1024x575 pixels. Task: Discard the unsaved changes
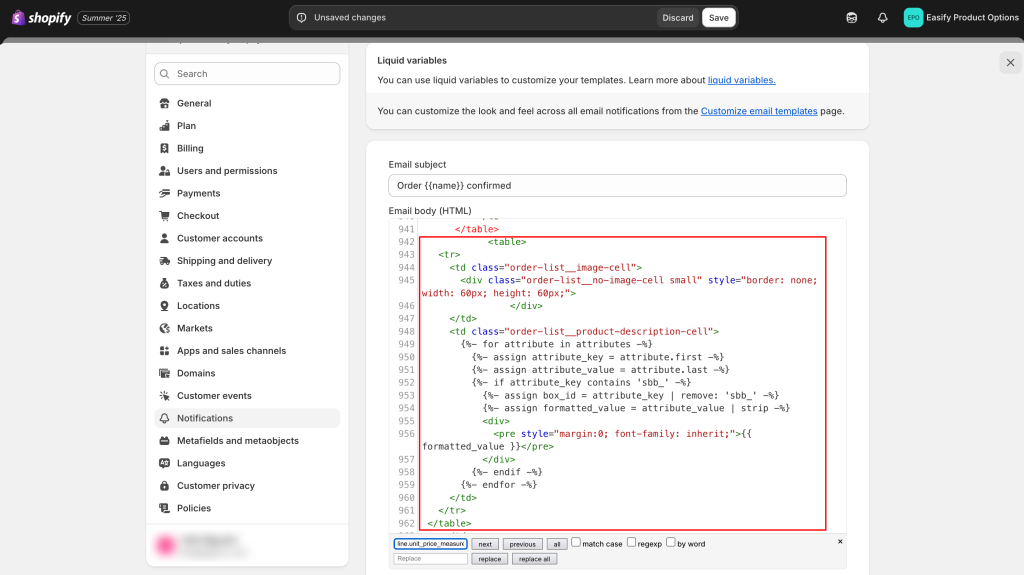(677, 18)
